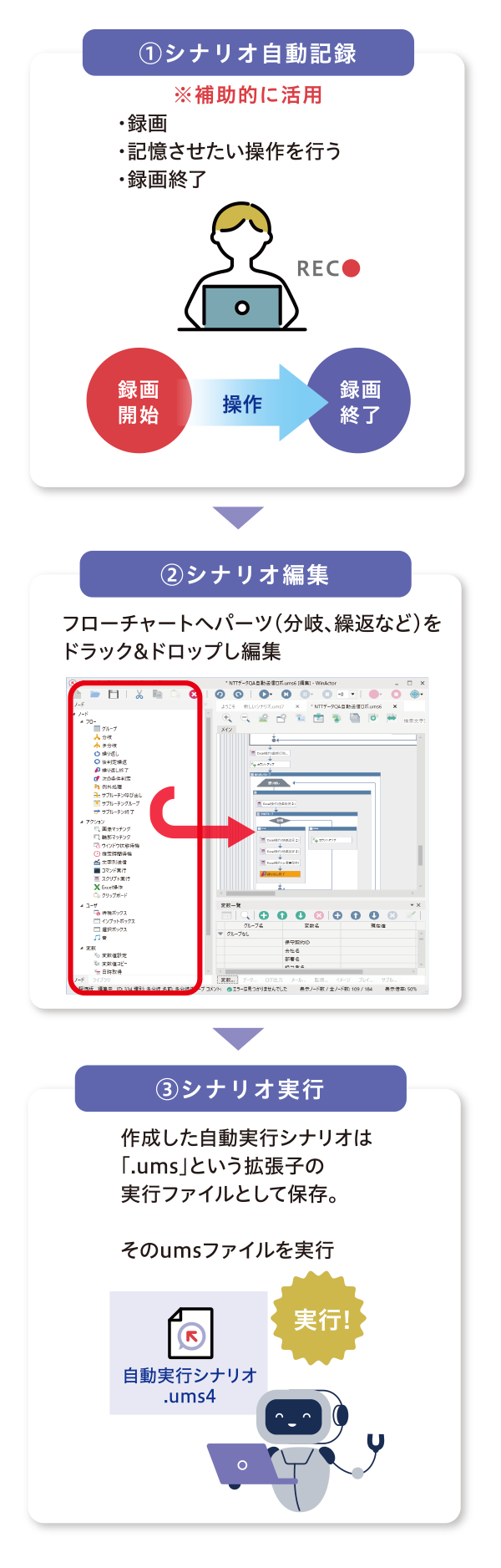
Task: Open the speed value dropdown in toolbar
Action: point(352,694)
